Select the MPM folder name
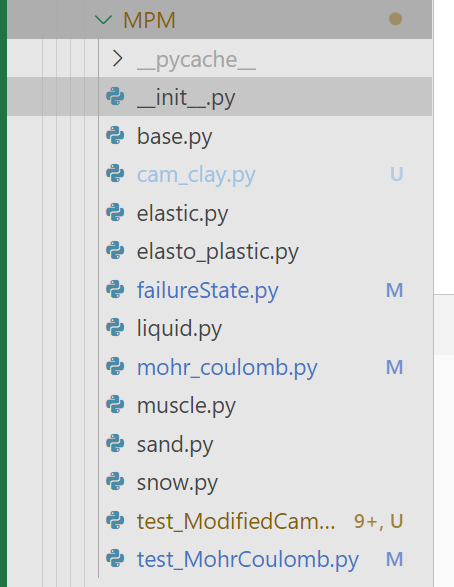454x587 pixels. click(x=149, y=20)
